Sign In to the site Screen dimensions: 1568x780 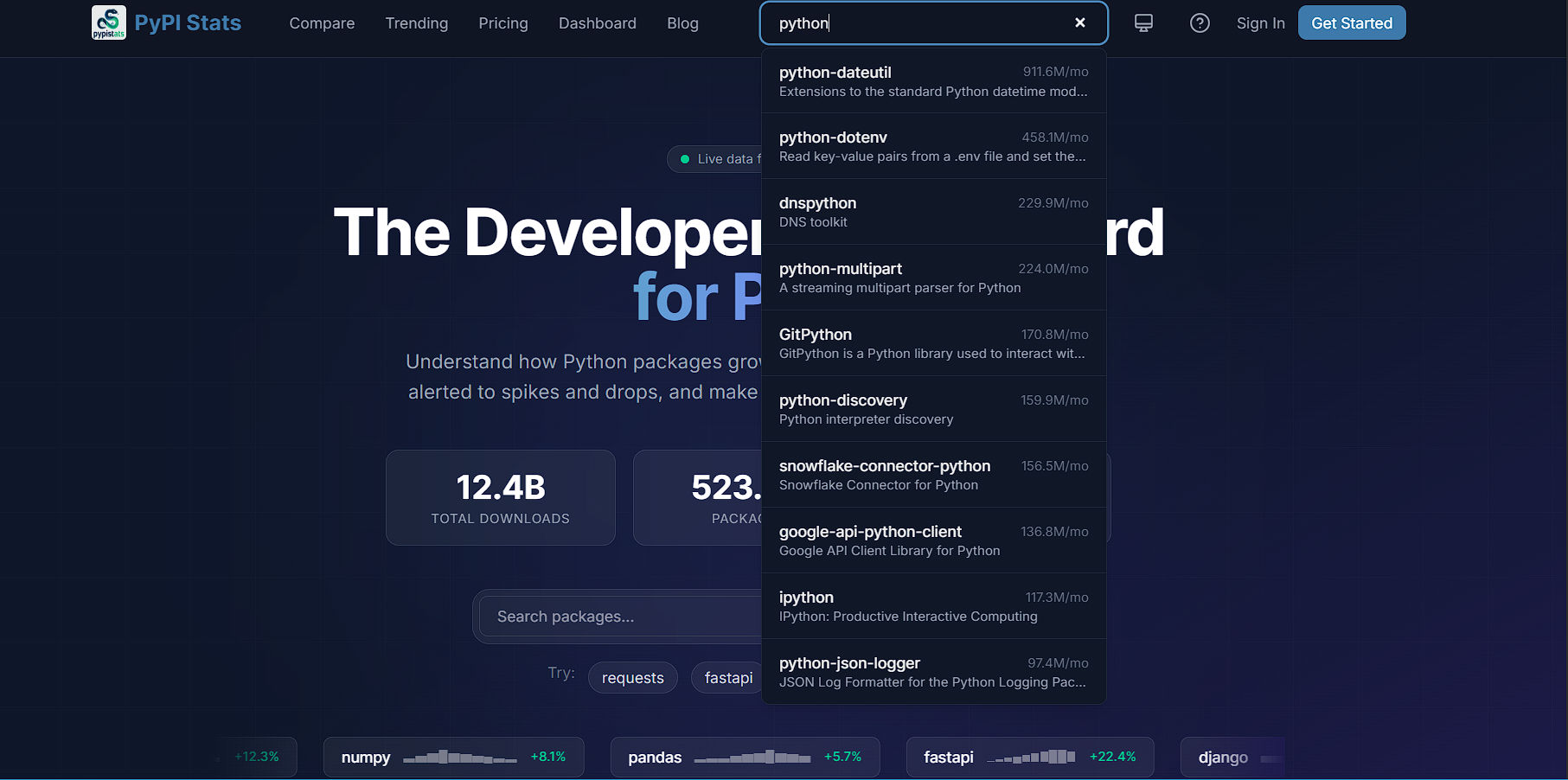(1260, 23)
